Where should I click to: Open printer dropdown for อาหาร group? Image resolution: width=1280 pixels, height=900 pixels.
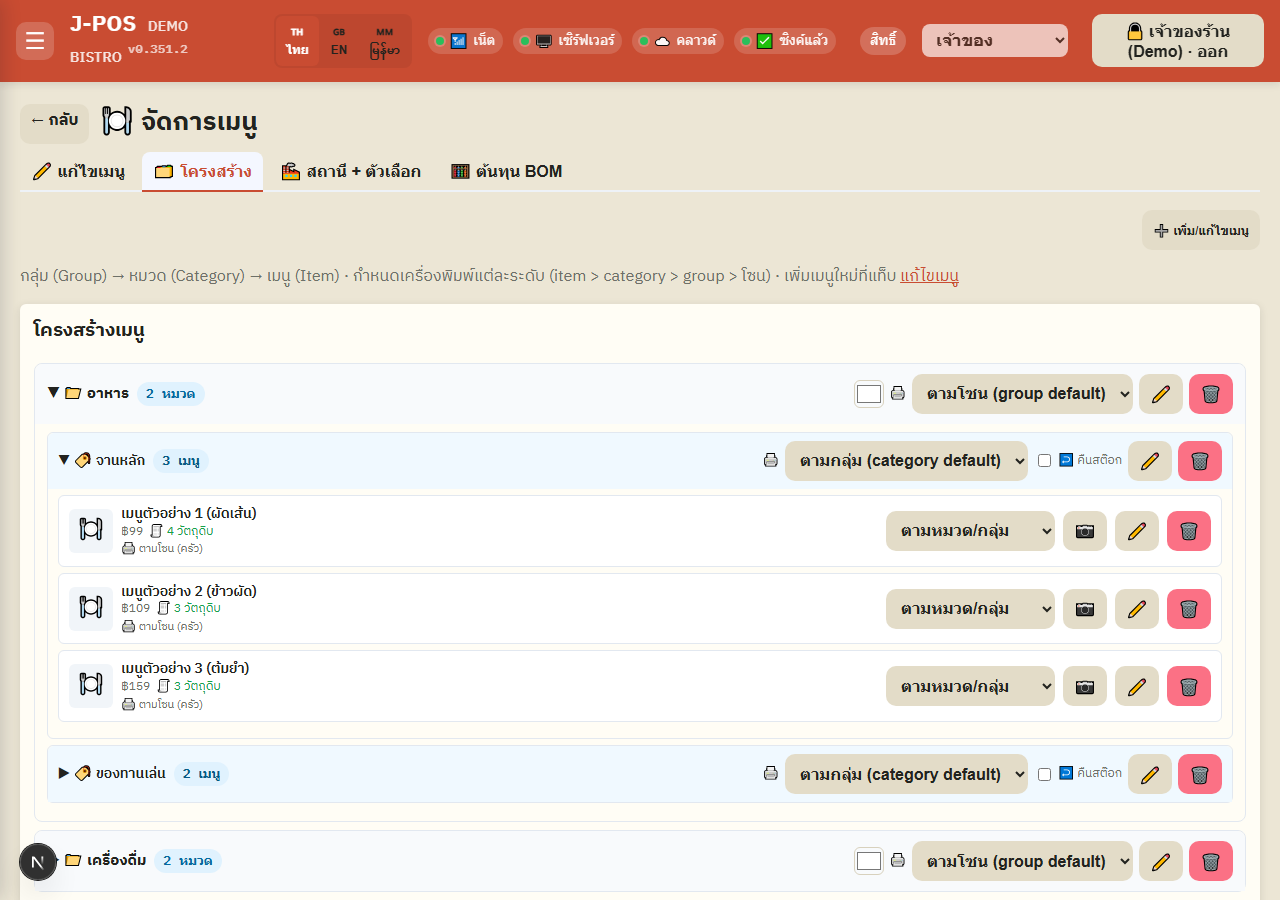1022,394
